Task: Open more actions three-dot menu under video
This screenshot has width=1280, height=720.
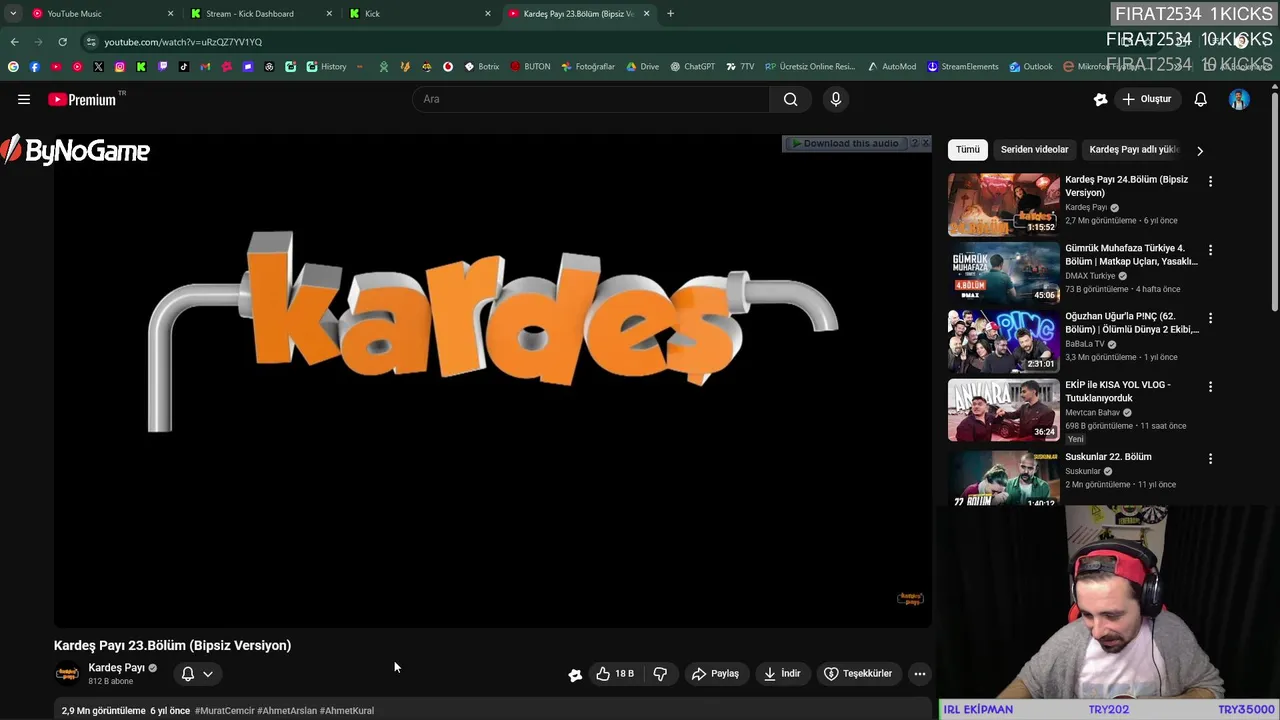Action: pyautogui.click(x=919, y=674)
